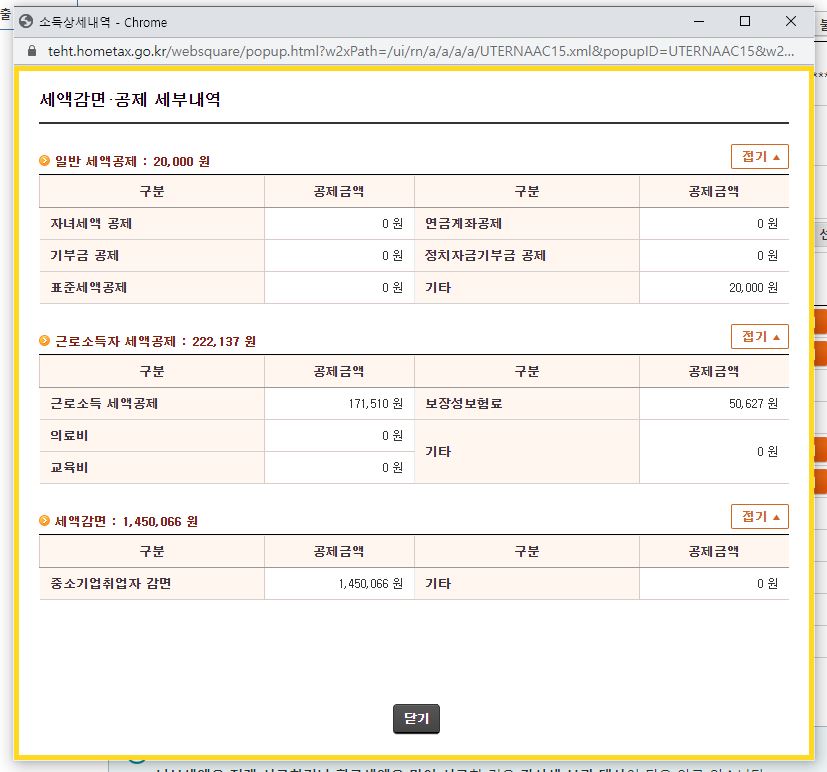This screenshot has height=772, width=827.
Task: Collapse the 일반 세액공제 section with 접기
Action: point(760,157)
